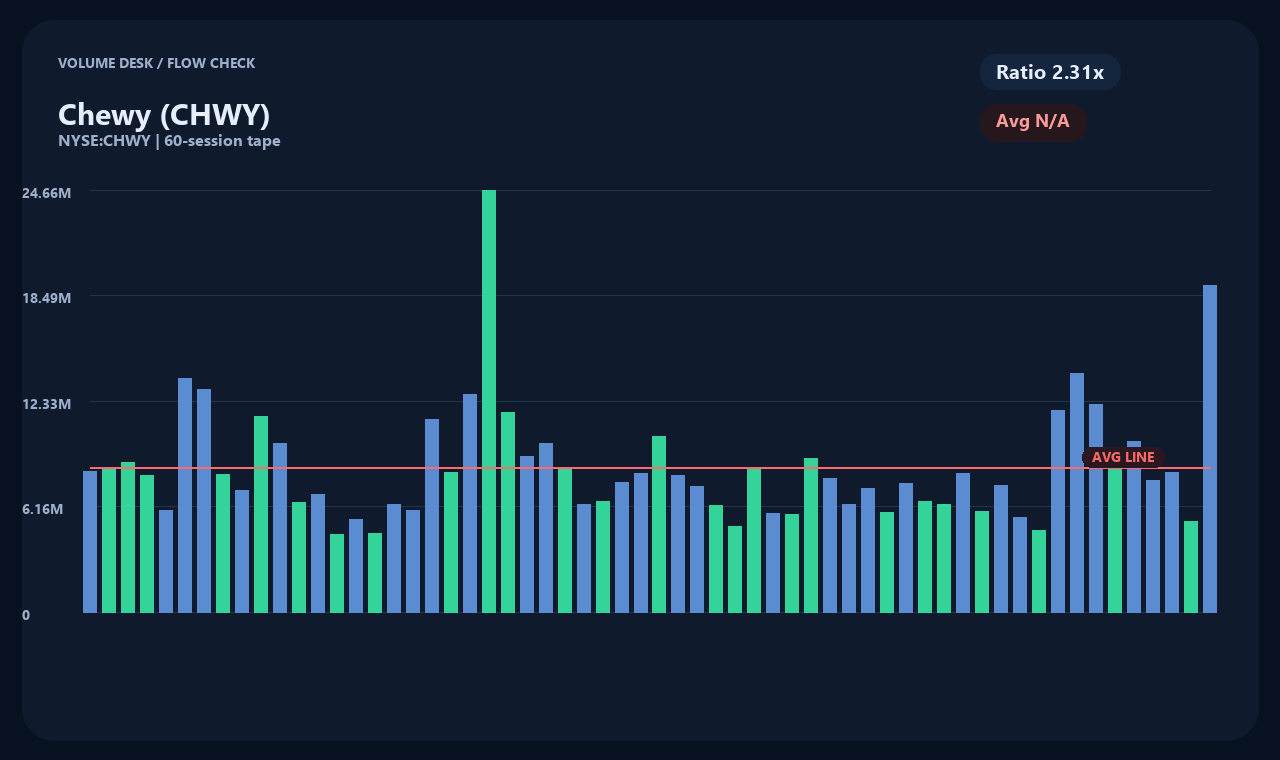Select the 18.49M axis label
The height and width of the screenshot is (760, 1280).
[46, 298]
